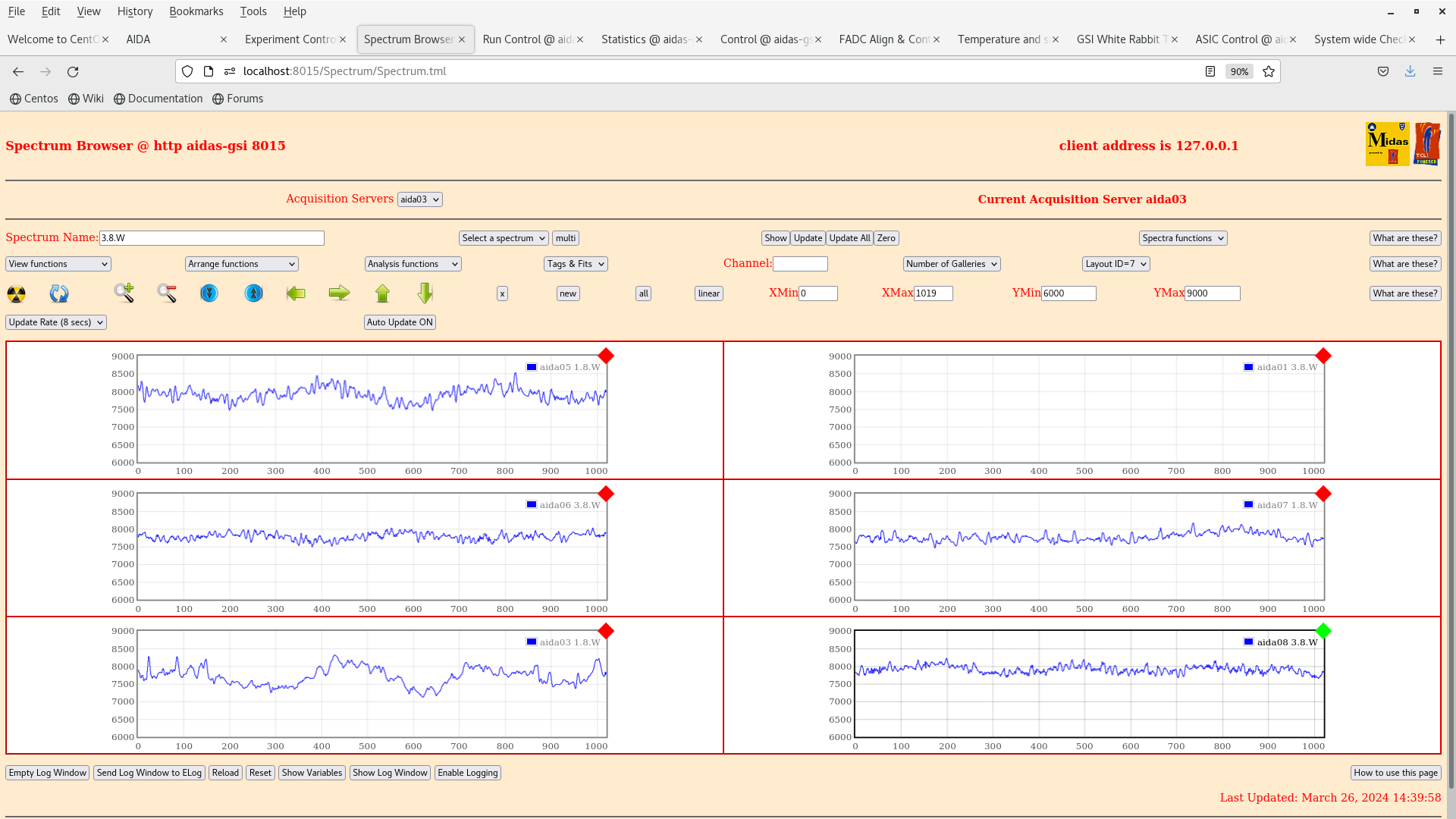The width and height of the screenshot is (1456, 819).
Task: Click the red diamond on aida07 1.8.W plot
Action: pos(1323,494)
